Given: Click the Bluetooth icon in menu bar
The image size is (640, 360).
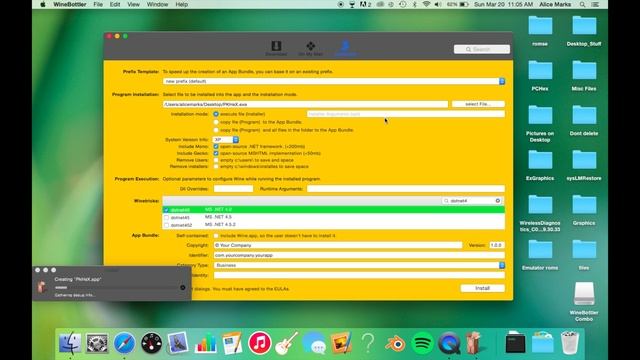Looking at the screenshot, I should 414,4.
